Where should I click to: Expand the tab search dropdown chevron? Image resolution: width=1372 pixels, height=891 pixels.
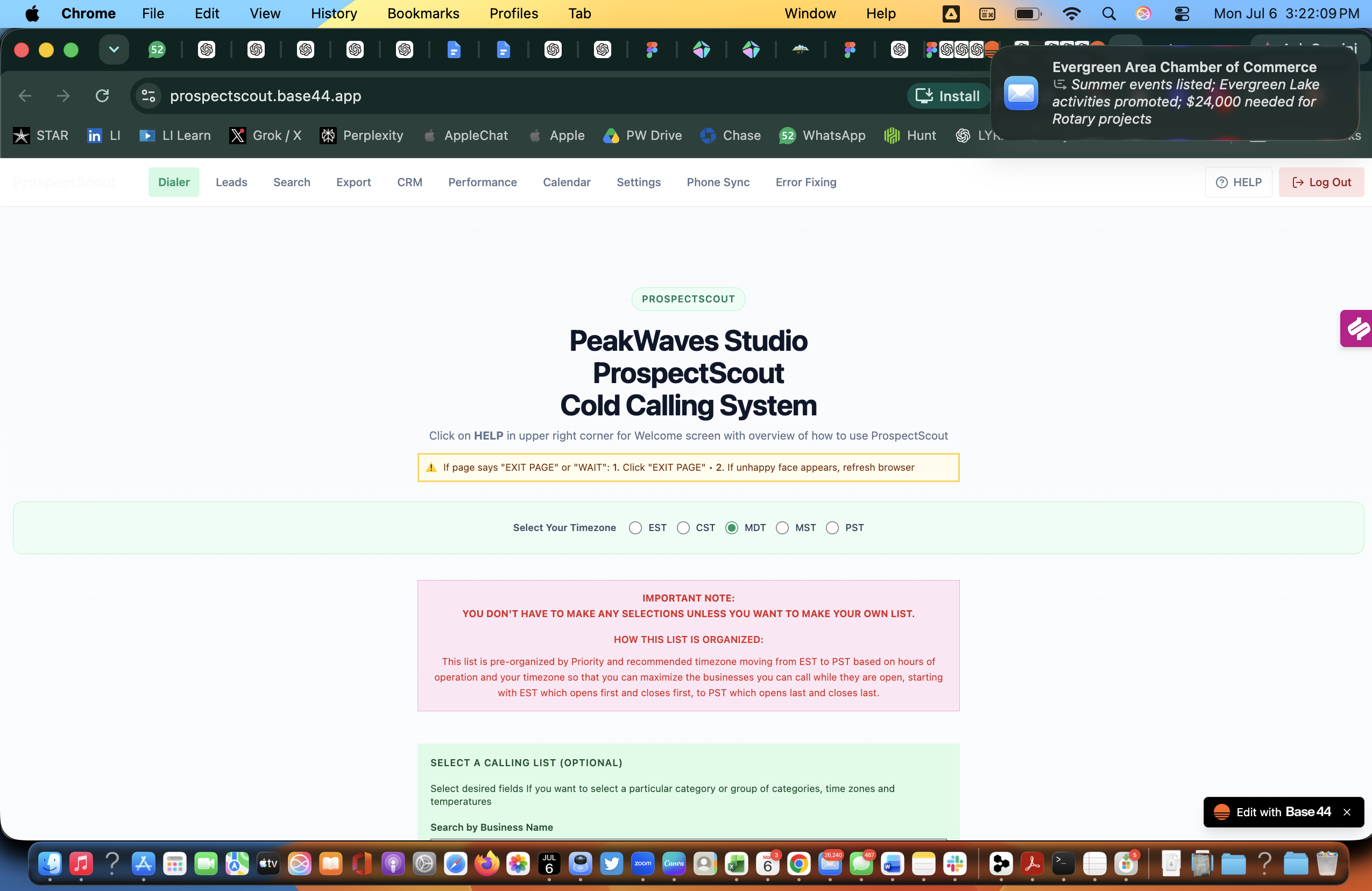pos(114,49)
